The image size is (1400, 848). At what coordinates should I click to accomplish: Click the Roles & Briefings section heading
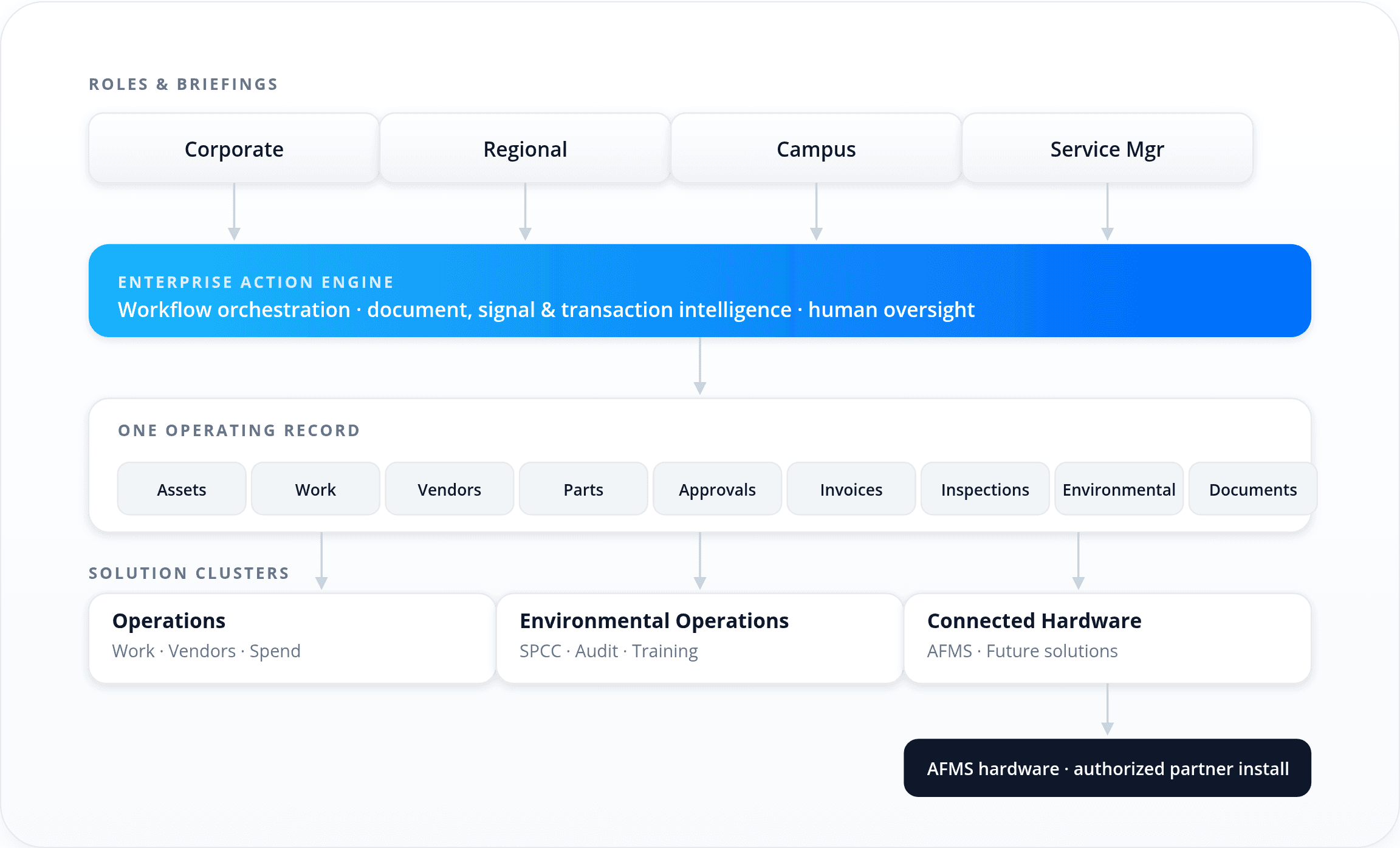point(183,84)
